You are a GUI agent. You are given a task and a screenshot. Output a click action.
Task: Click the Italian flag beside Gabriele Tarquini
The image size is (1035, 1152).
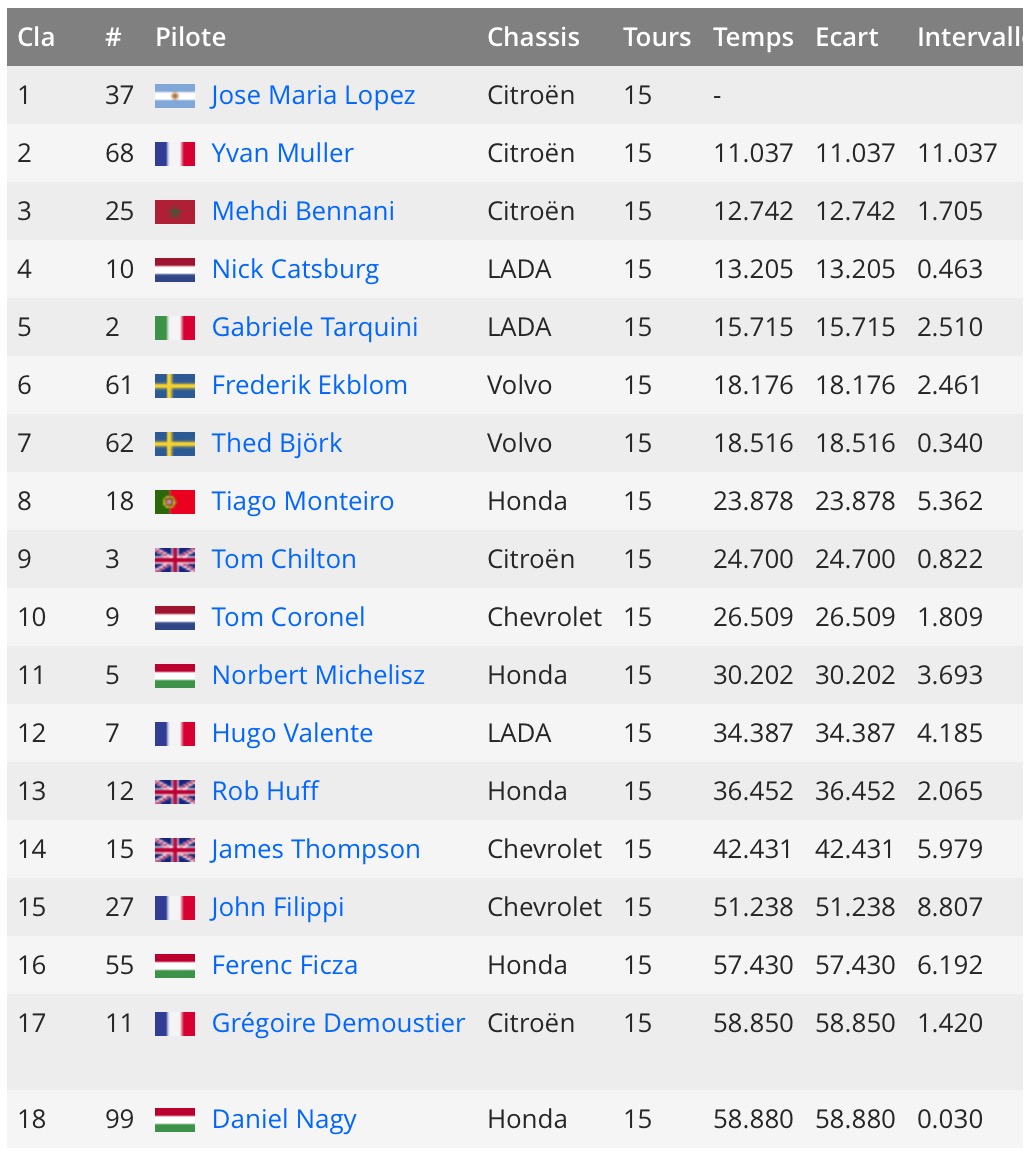pos(175,328)
